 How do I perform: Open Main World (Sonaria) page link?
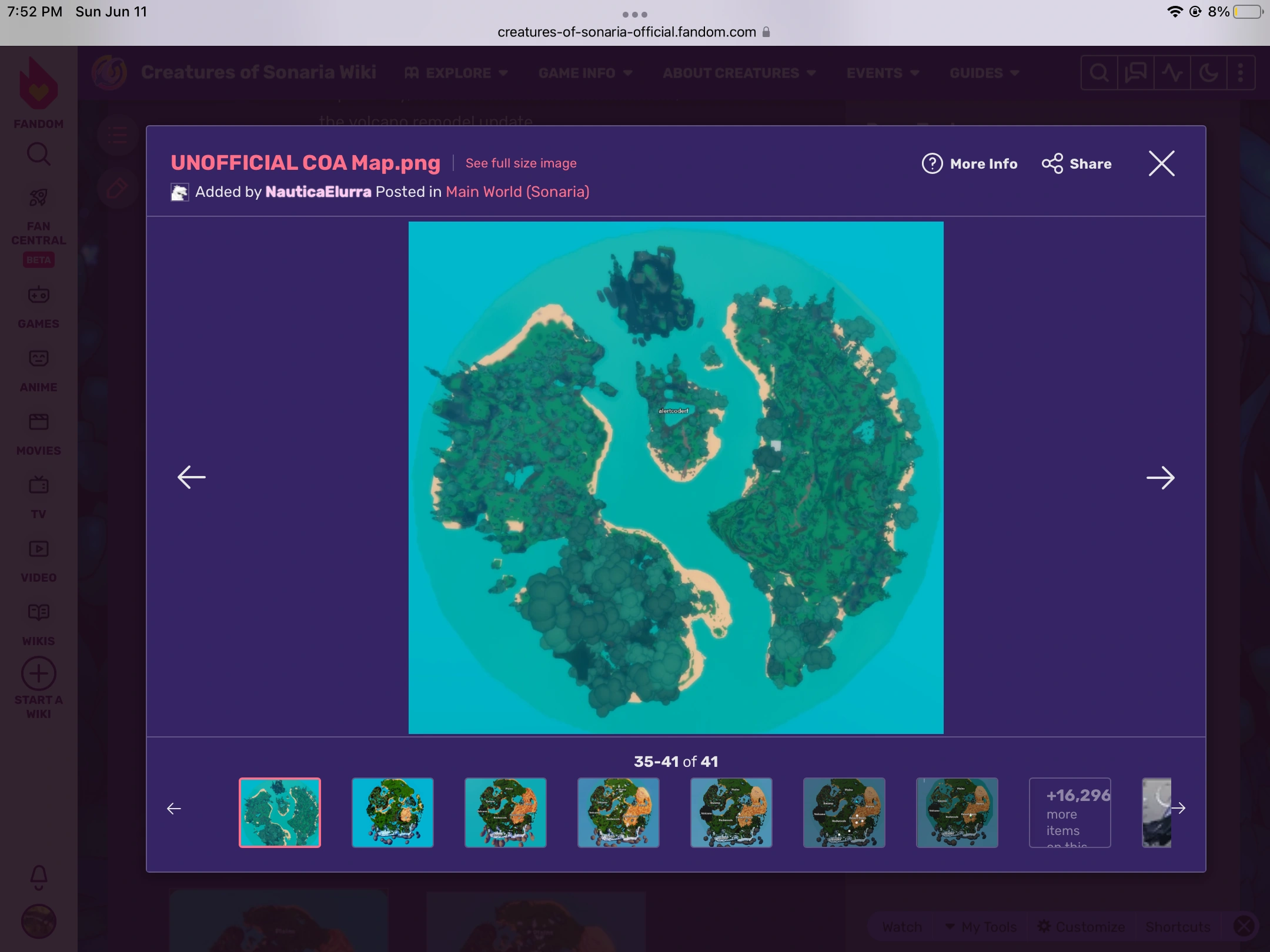tap(517, 192)
